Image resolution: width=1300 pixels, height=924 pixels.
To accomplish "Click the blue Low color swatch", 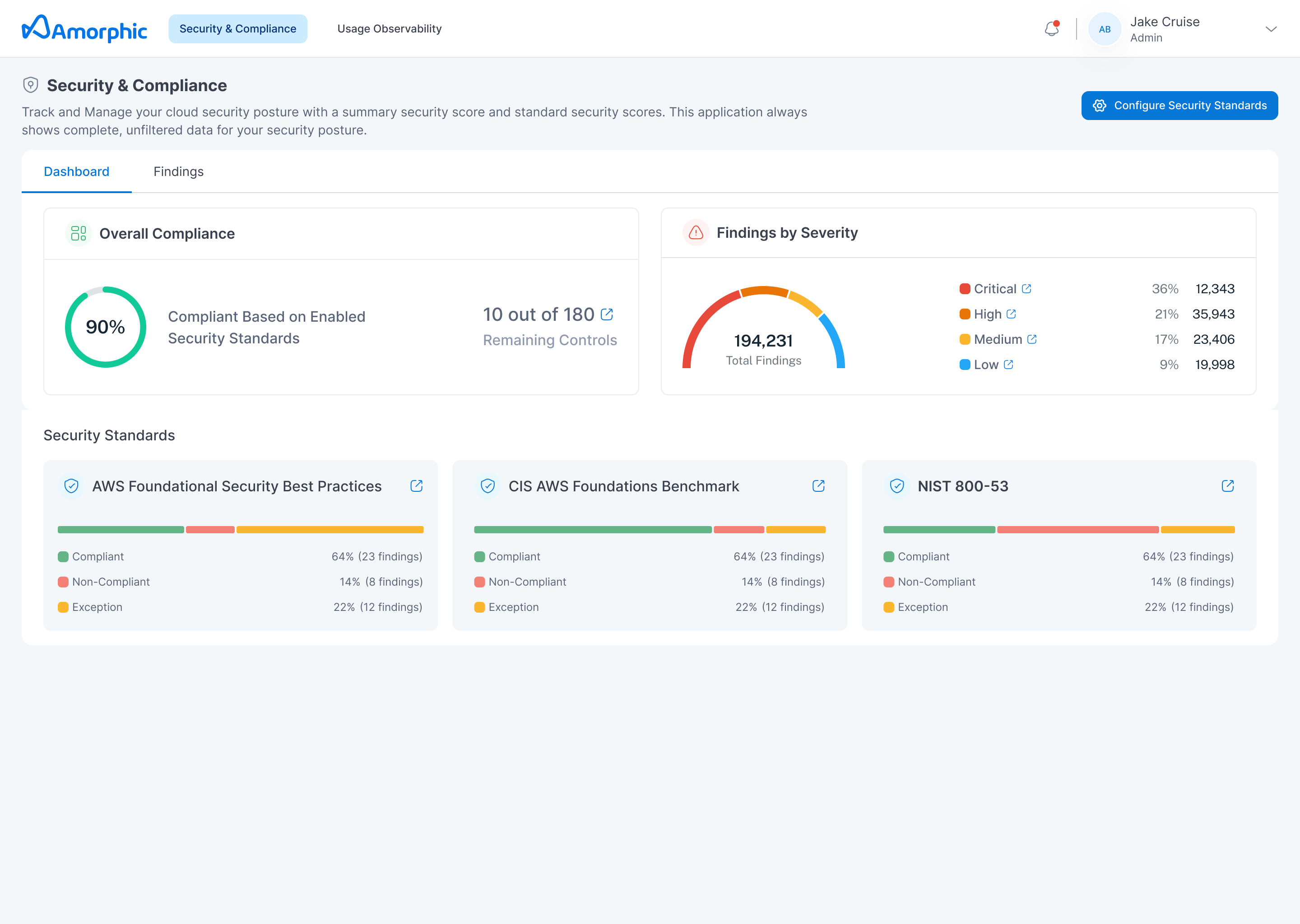I will point(965,365).
